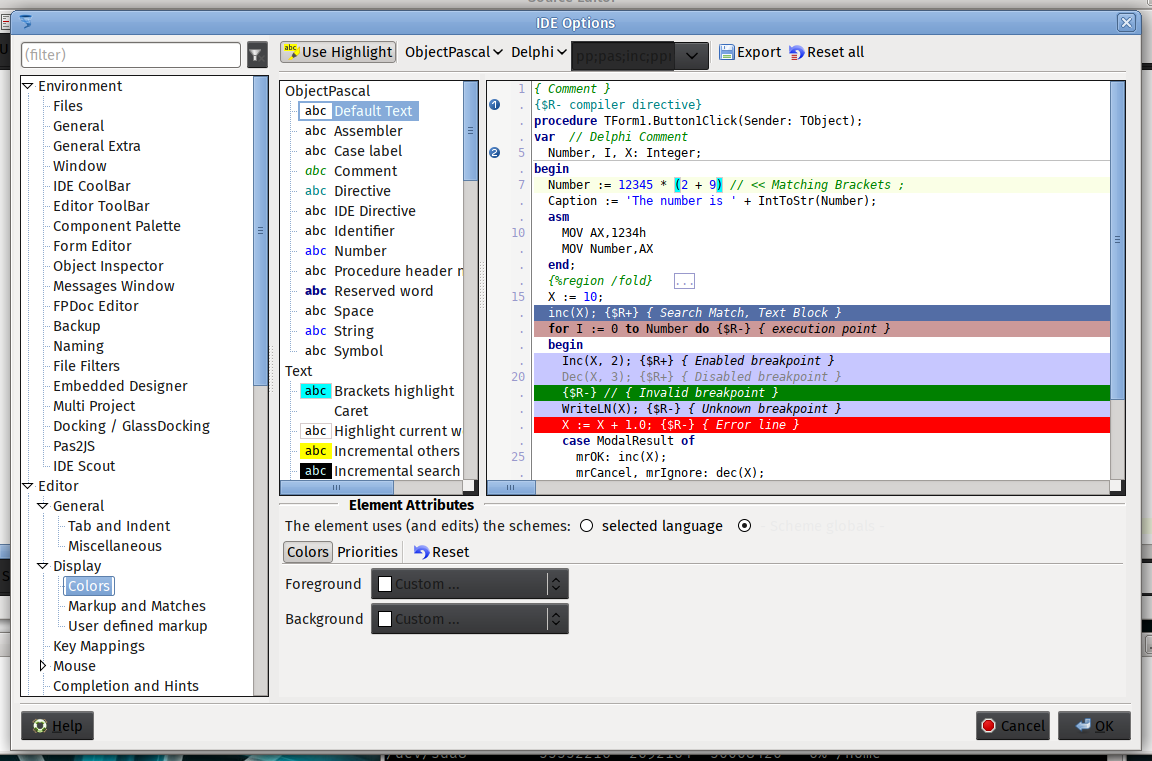Open the ObjectPascal language dropdown
The height and width of the screenshot is (761, 1152).
[453, 52]
